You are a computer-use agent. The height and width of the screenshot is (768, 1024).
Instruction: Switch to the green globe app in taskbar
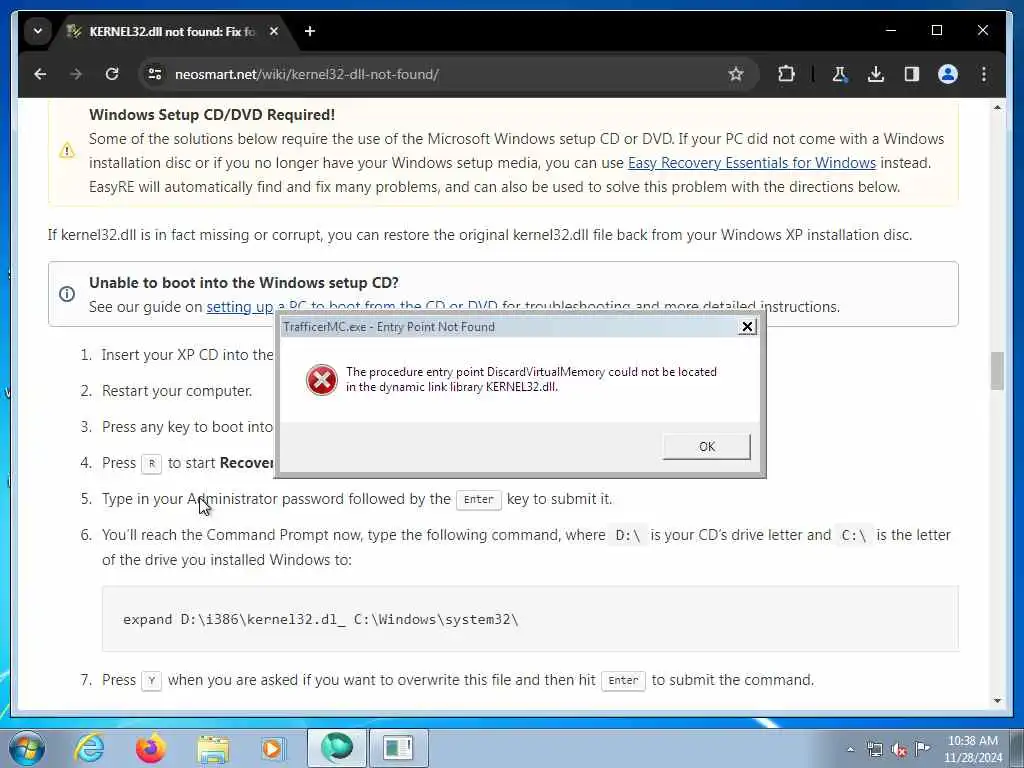pos(337,748)
